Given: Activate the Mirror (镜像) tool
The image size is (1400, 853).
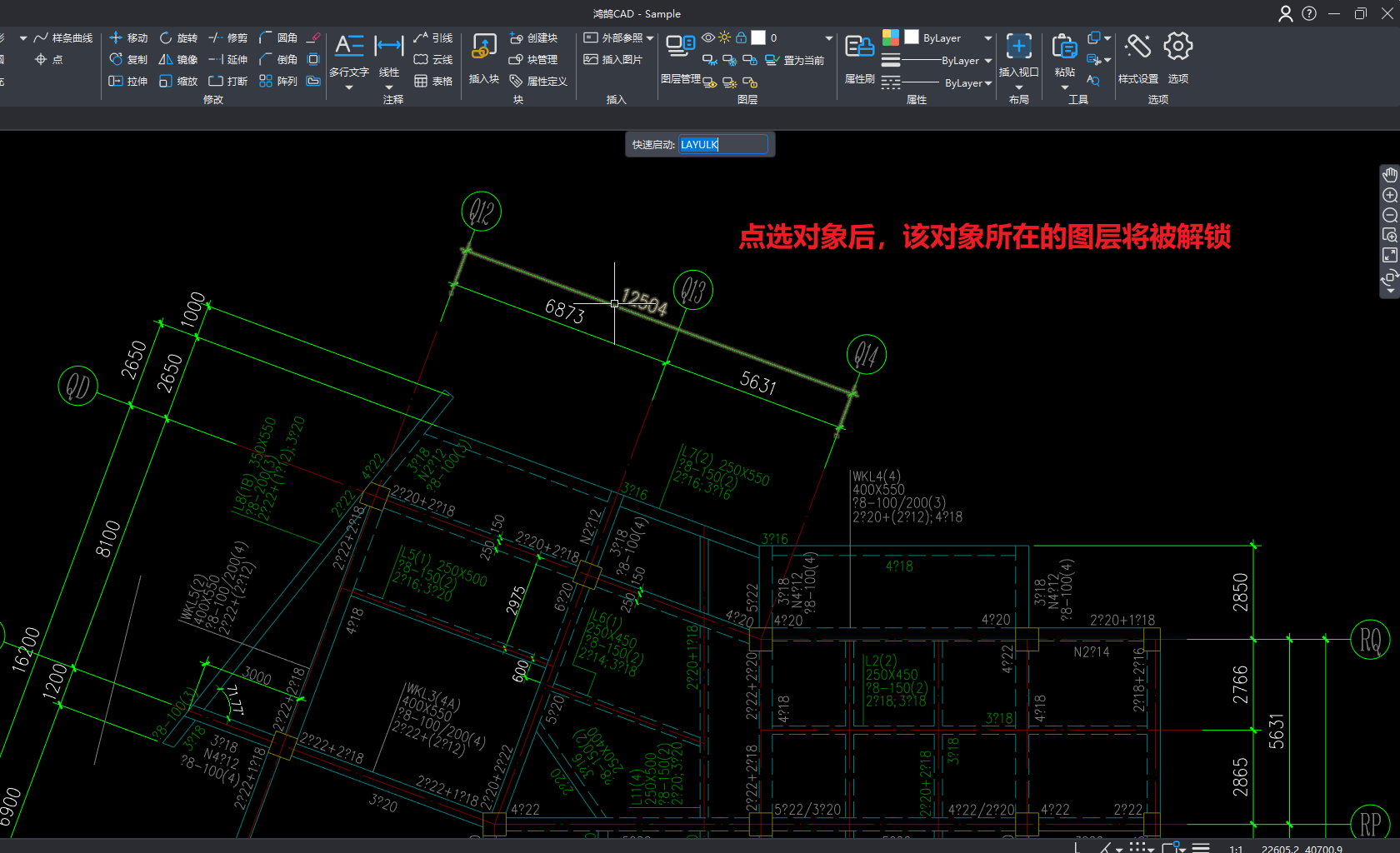Looking at the screenshot, I should (x=178, y=60).
